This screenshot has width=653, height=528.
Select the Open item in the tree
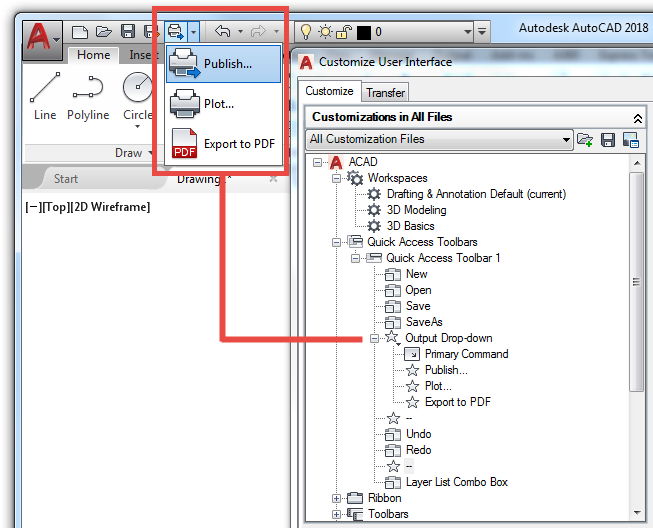click(x=418, y=290)
